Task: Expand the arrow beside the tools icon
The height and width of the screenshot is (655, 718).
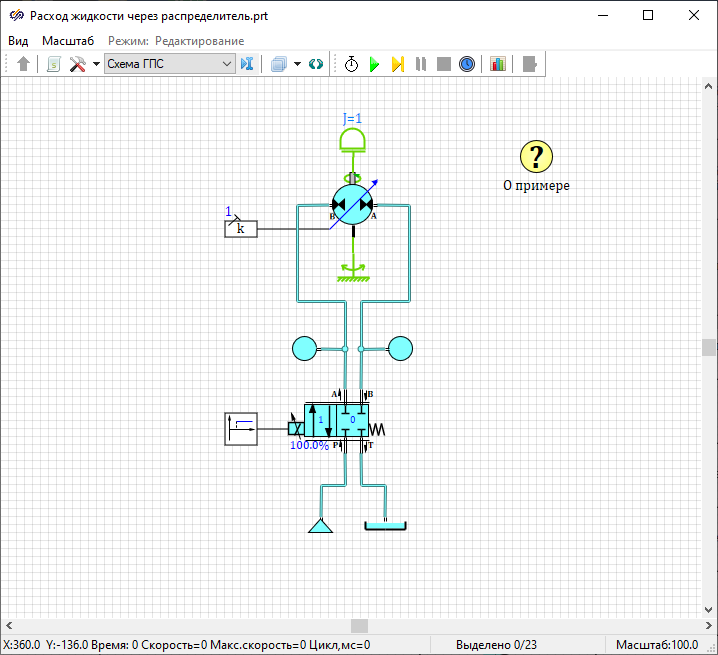Action: [96, 64]
